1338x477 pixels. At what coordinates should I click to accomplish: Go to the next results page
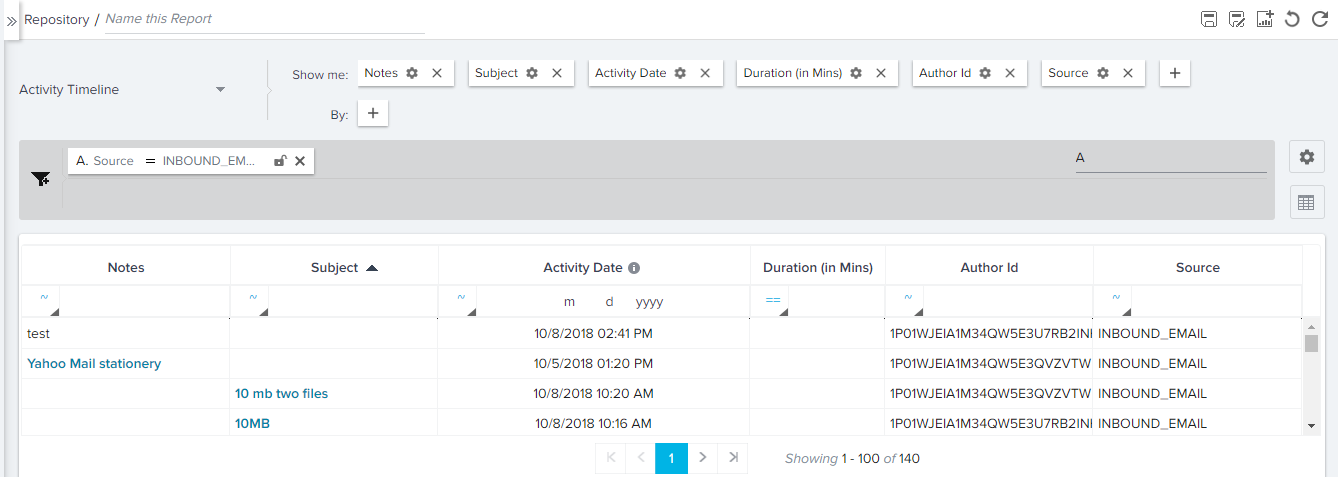tap(703, 458)
